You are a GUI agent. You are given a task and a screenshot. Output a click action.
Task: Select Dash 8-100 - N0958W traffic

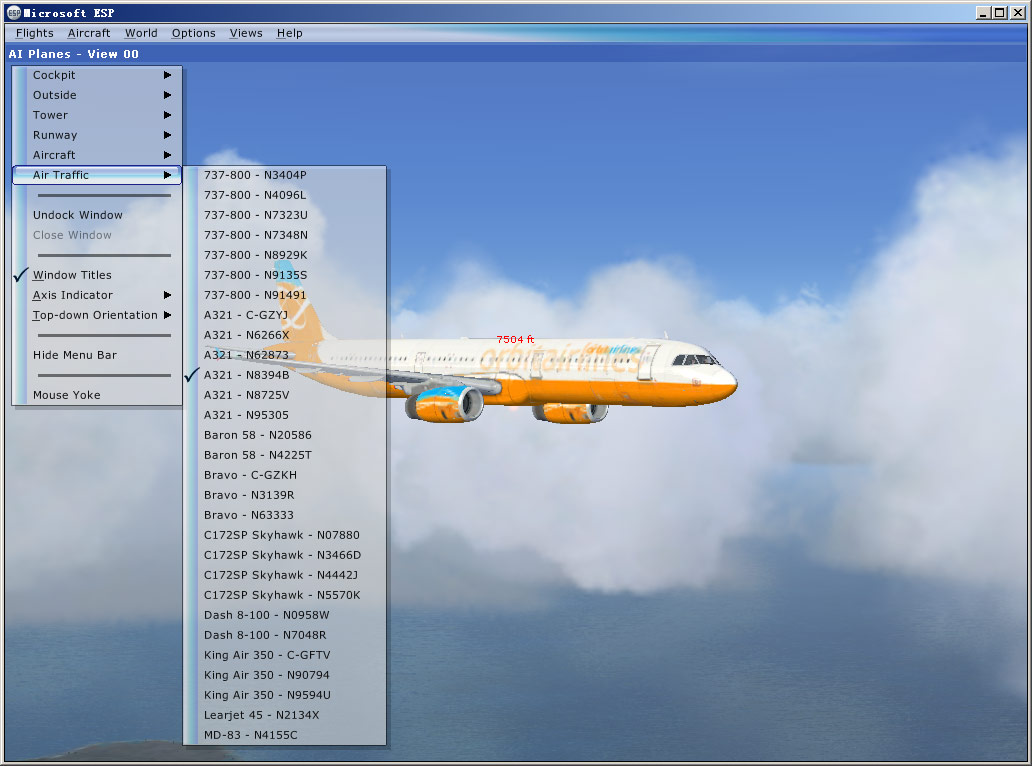[284, 615]
